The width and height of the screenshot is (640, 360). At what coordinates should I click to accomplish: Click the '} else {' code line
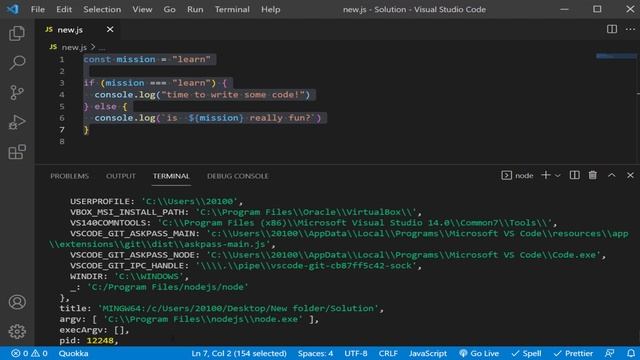pyautogui.click(x=105, y=107)
